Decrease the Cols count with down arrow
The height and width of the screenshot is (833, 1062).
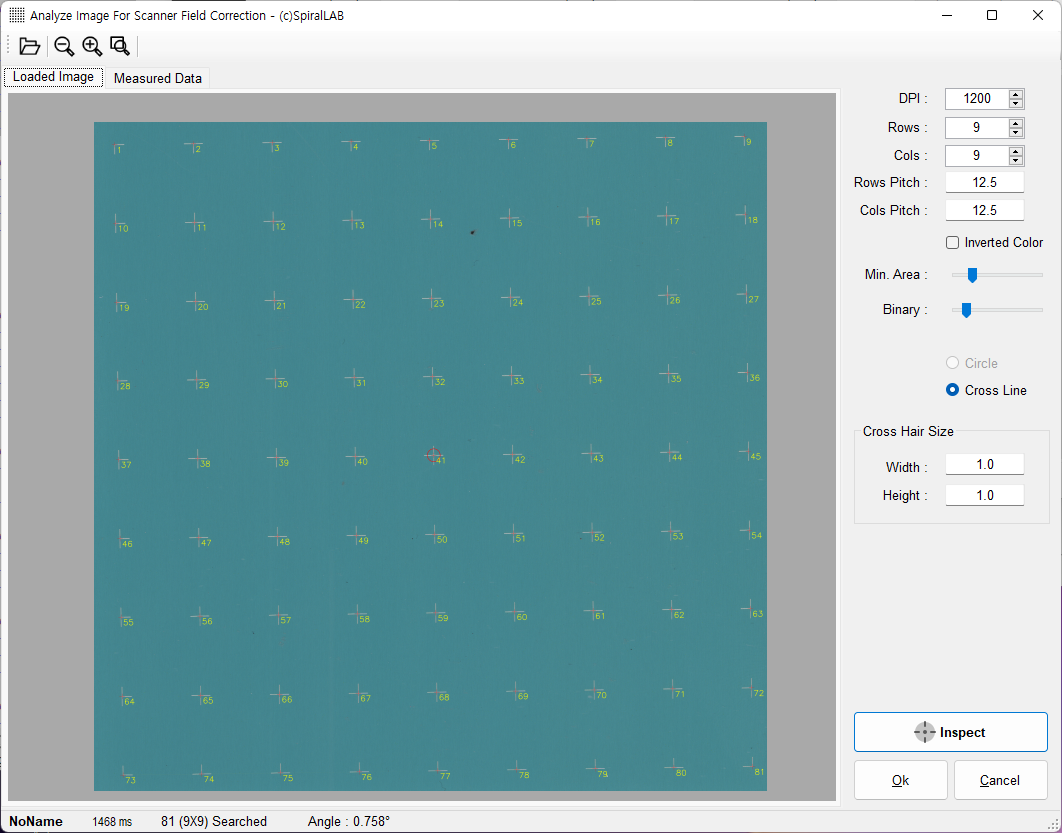(1015, 161)
